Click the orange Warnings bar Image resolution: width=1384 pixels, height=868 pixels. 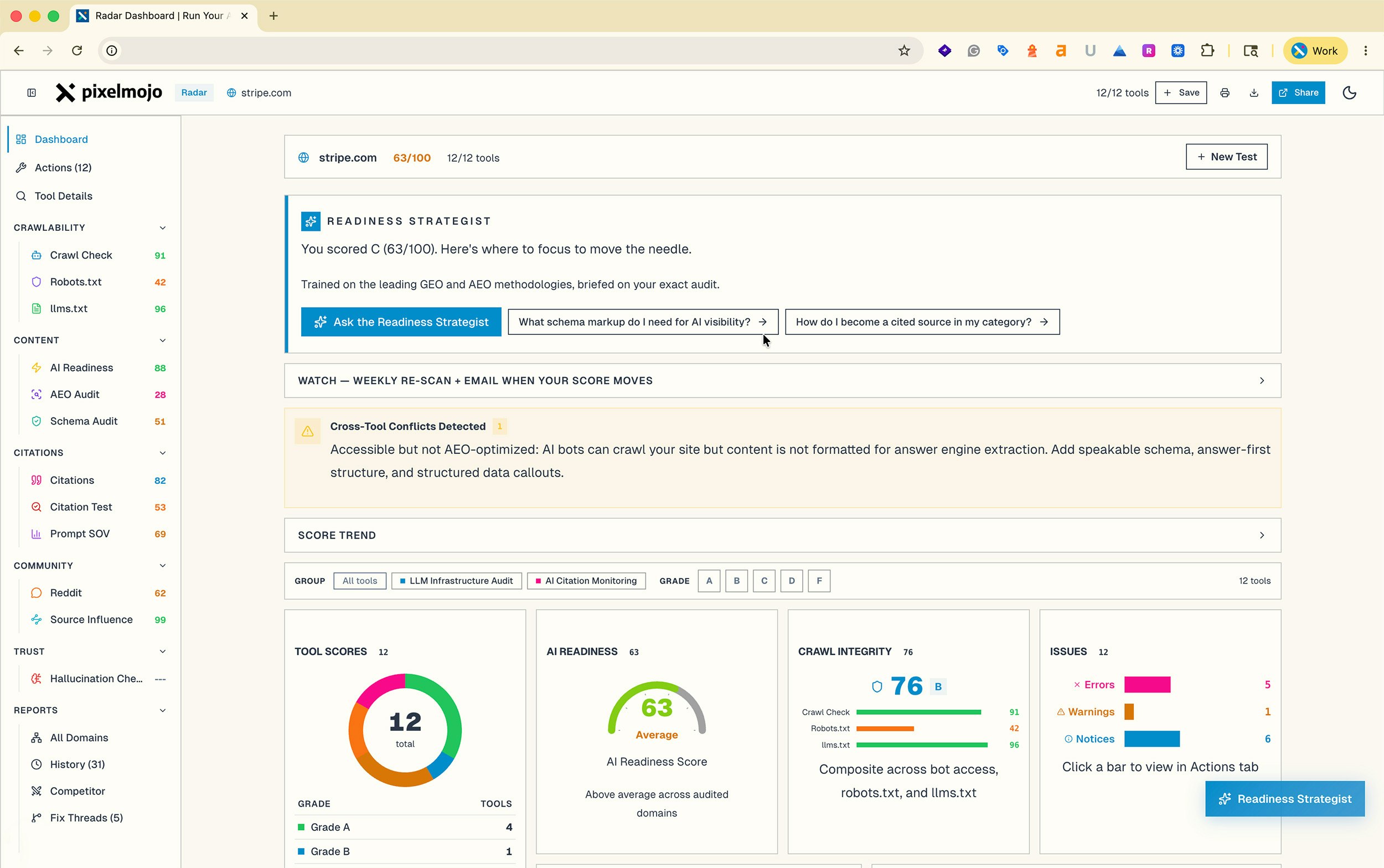1129,712
